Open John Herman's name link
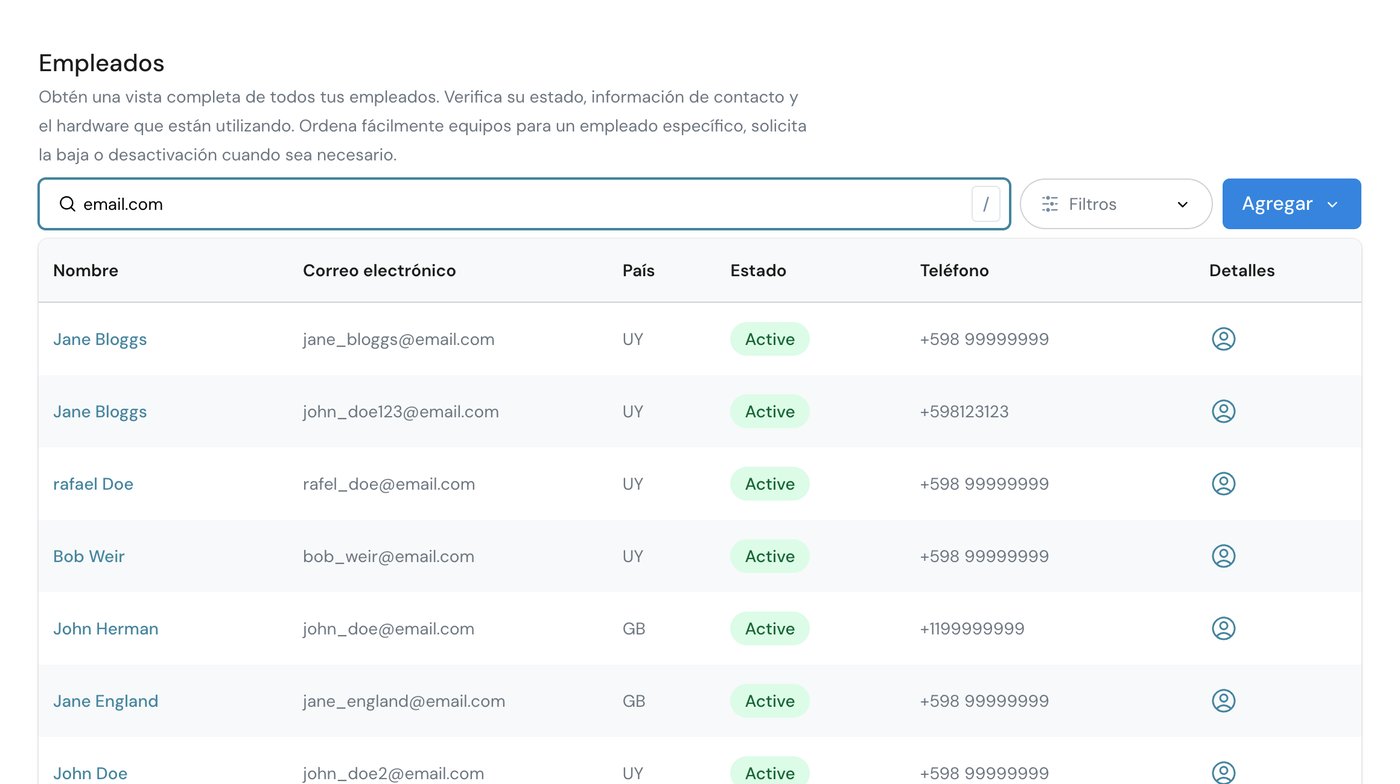This screenshot has width=1400, height=784. coord(106,628)
